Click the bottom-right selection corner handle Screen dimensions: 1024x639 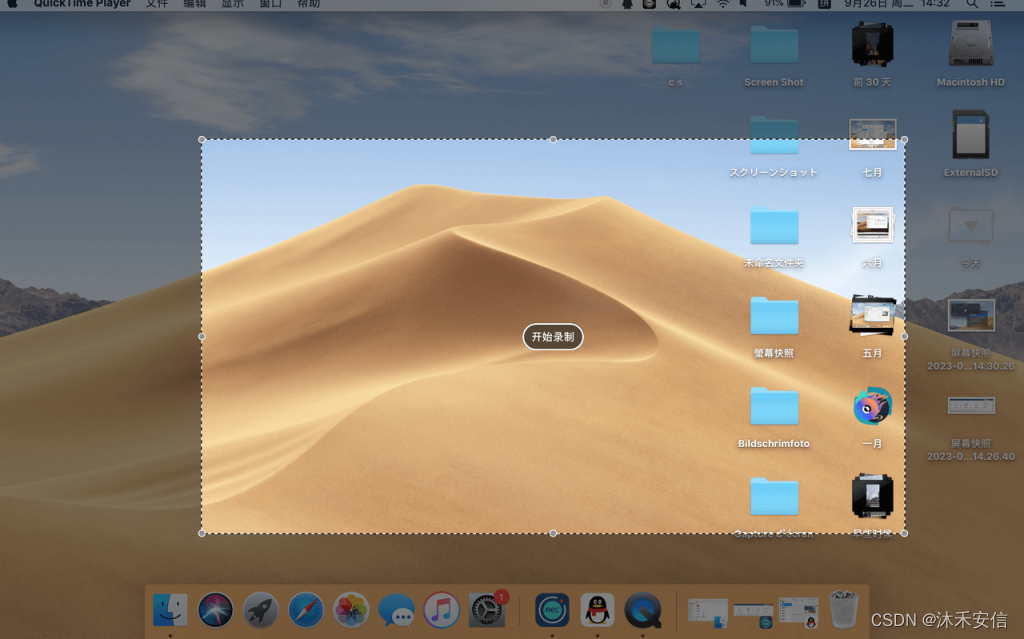(904, 533)
